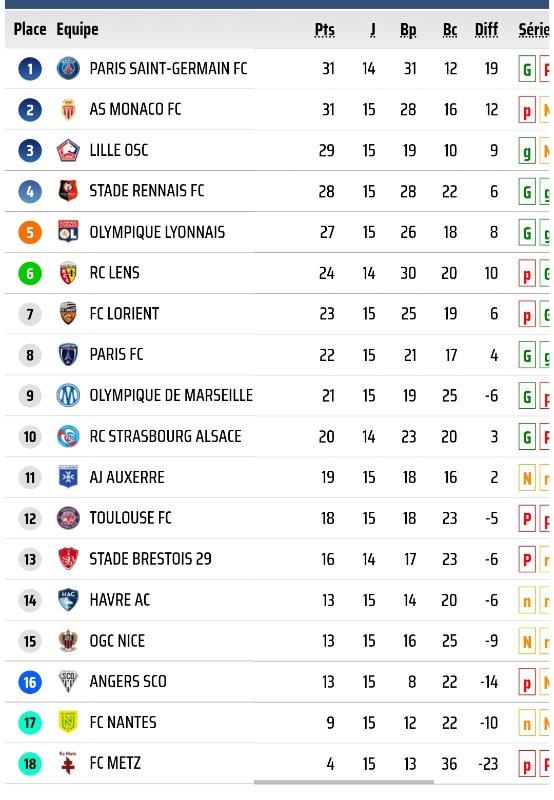Click the orange place 5 badge

point(30,232)
